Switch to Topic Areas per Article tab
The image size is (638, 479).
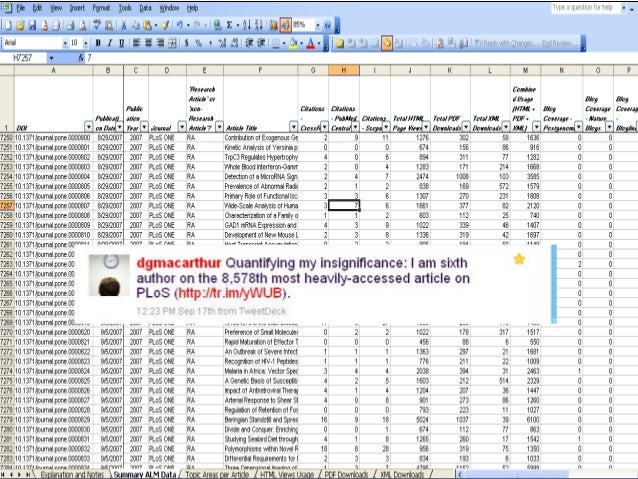click(x=217, y=475)
